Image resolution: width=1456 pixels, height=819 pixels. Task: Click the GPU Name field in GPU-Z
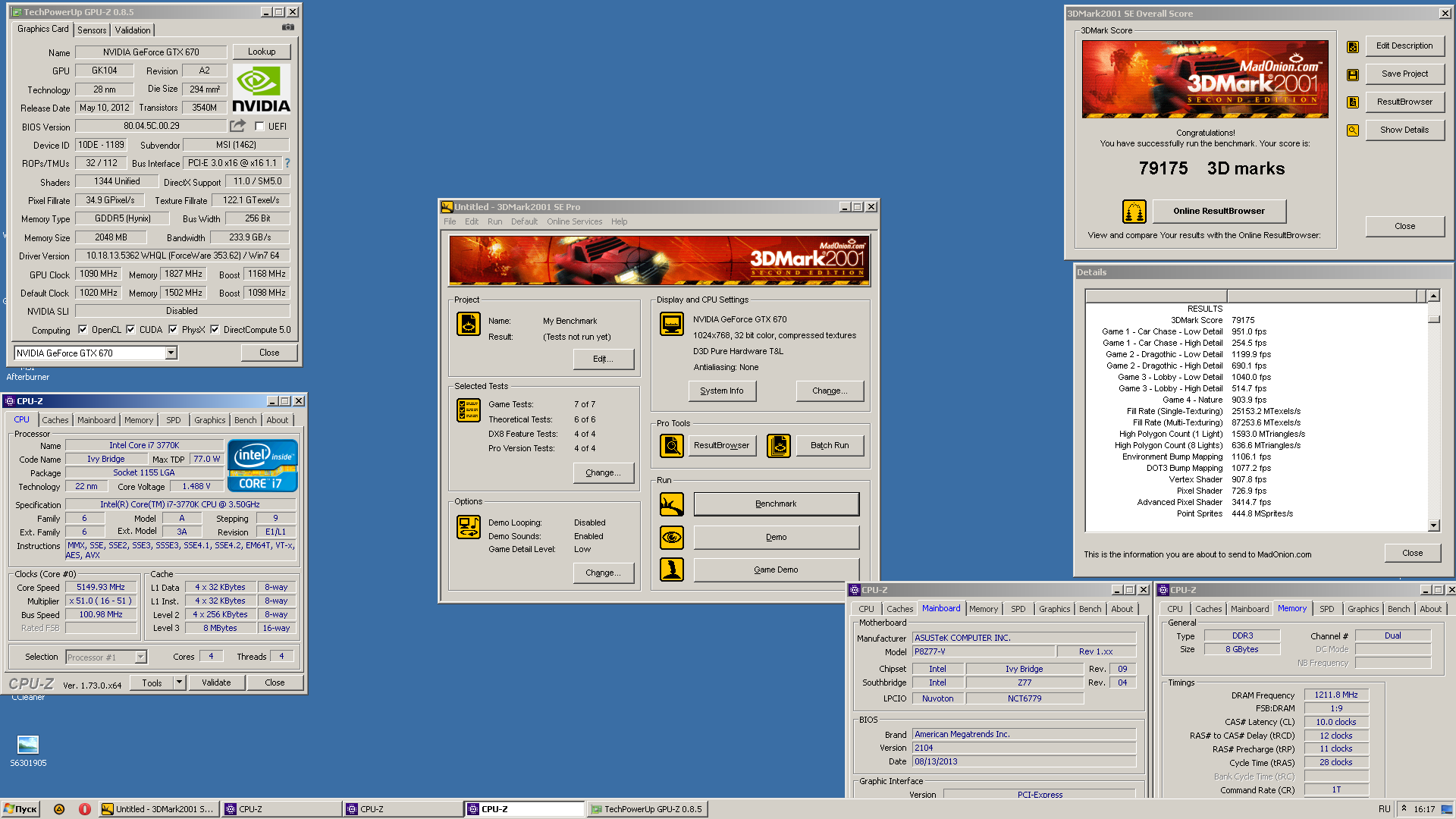(151, 52)
